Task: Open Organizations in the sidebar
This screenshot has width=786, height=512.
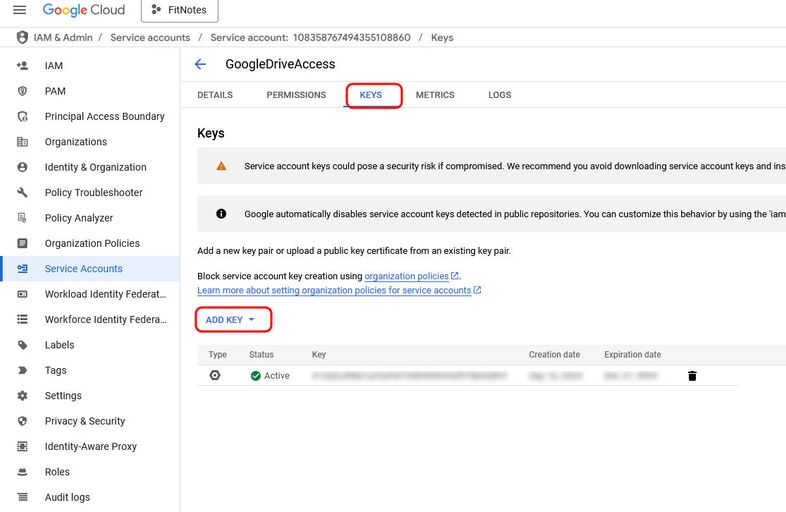Action: [76, 142]
